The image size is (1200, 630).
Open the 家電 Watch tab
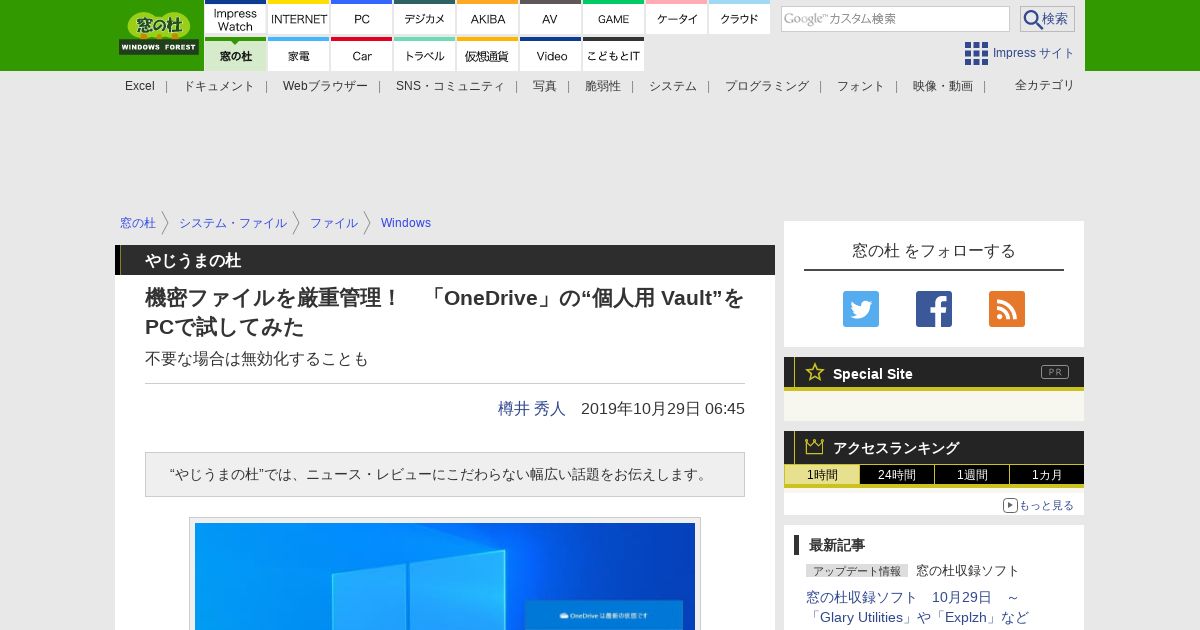point(299,55)
